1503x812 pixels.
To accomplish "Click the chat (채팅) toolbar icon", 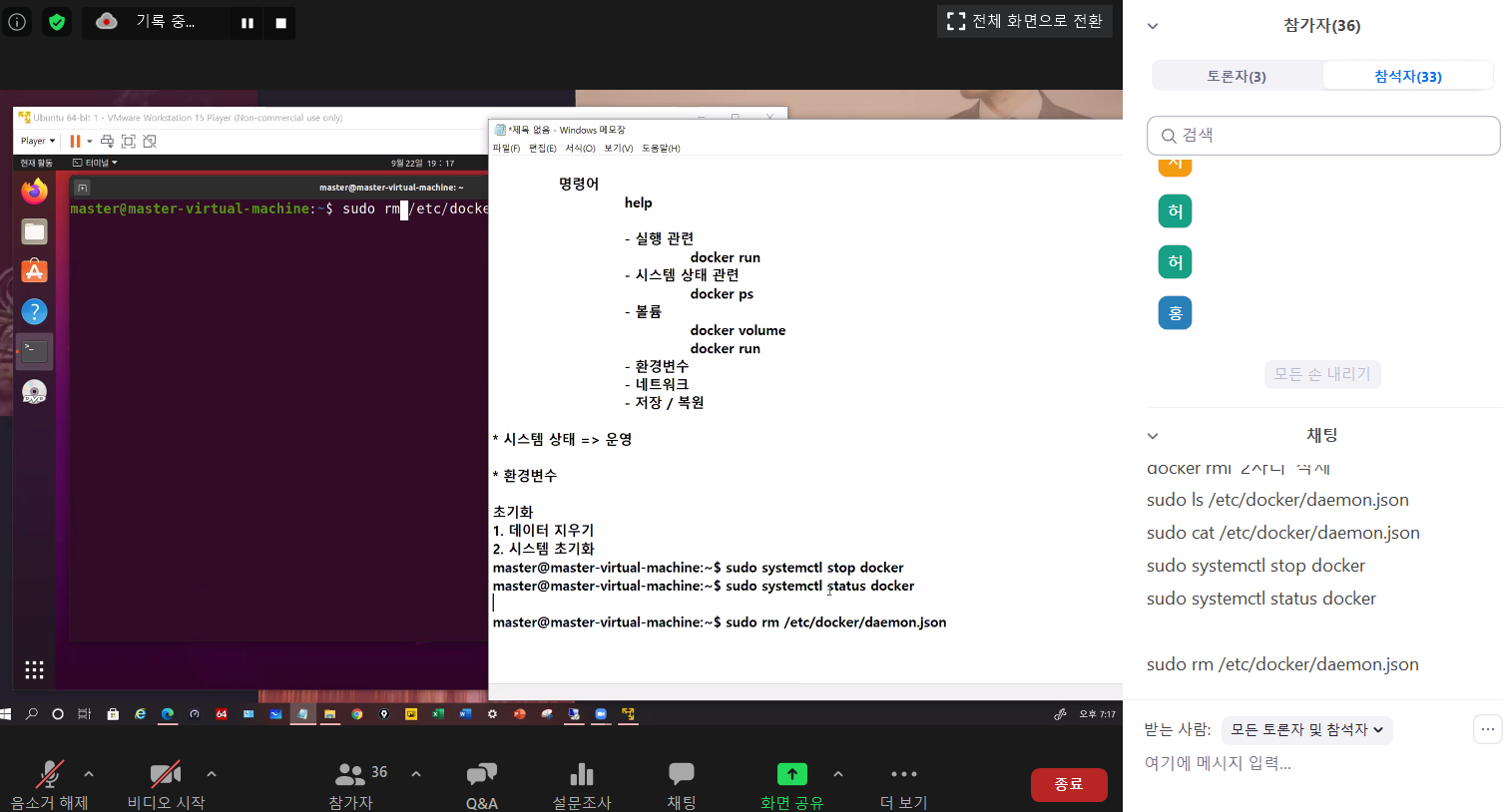I will pos(682,775).
